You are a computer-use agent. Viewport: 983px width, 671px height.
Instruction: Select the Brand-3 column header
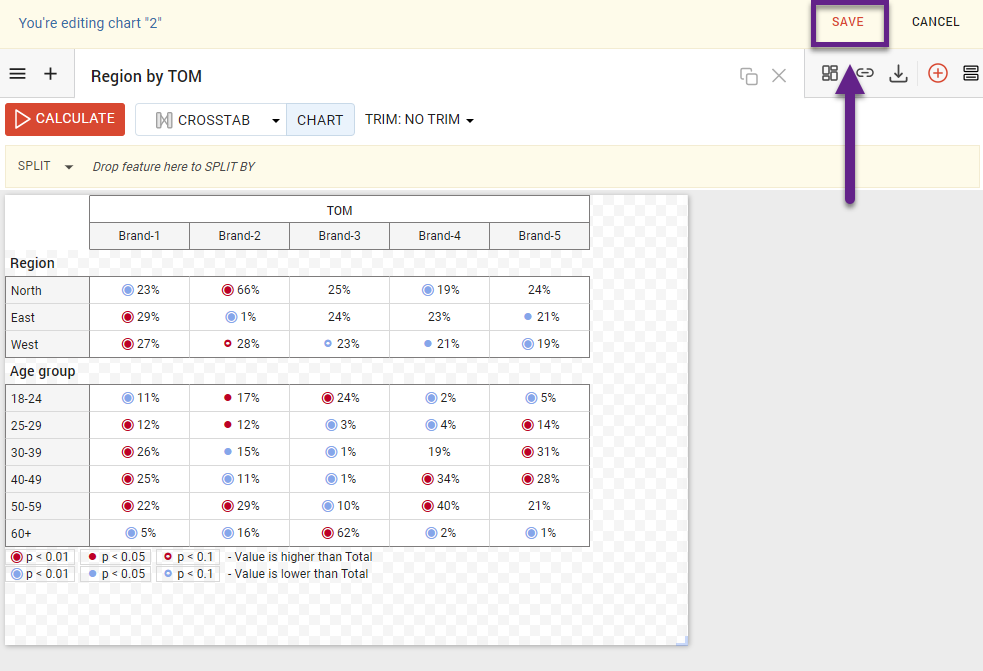tap(339, 236)
